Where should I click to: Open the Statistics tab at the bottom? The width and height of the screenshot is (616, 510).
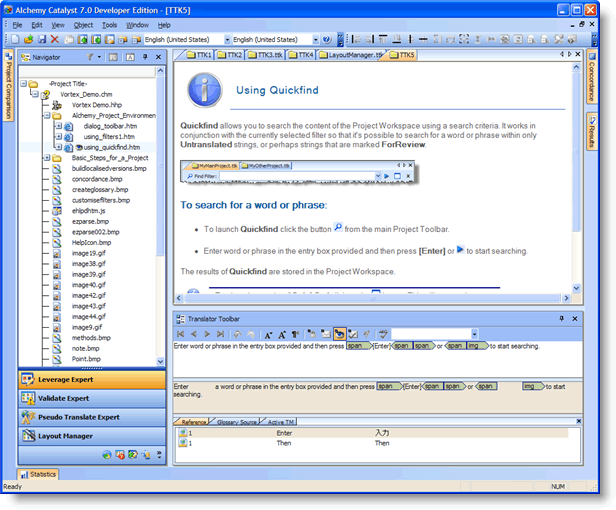(x=38, y=474)
